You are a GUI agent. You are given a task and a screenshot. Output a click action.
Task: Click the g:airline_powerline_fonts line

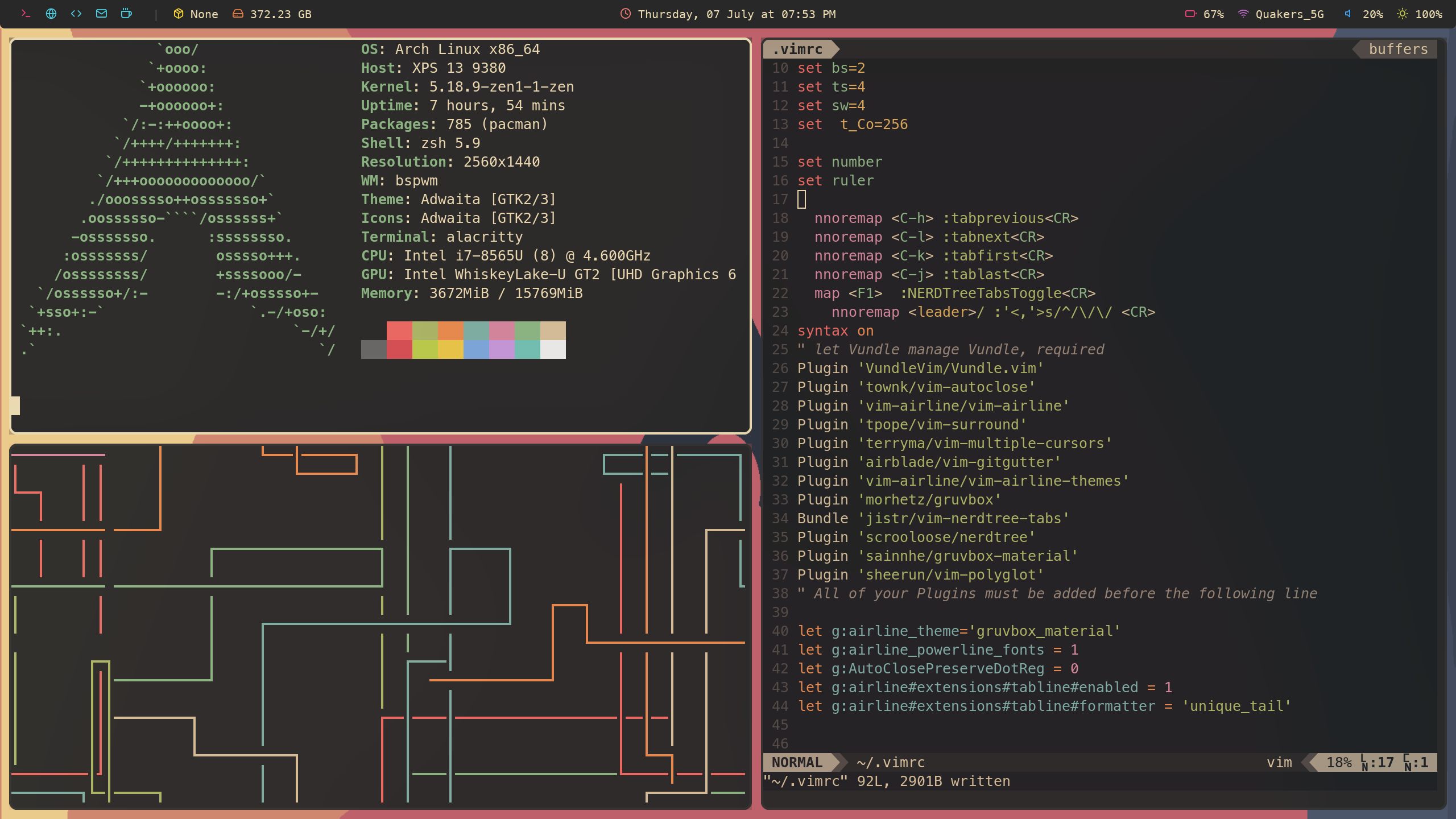pyautogui.click(x=938, y=650)
